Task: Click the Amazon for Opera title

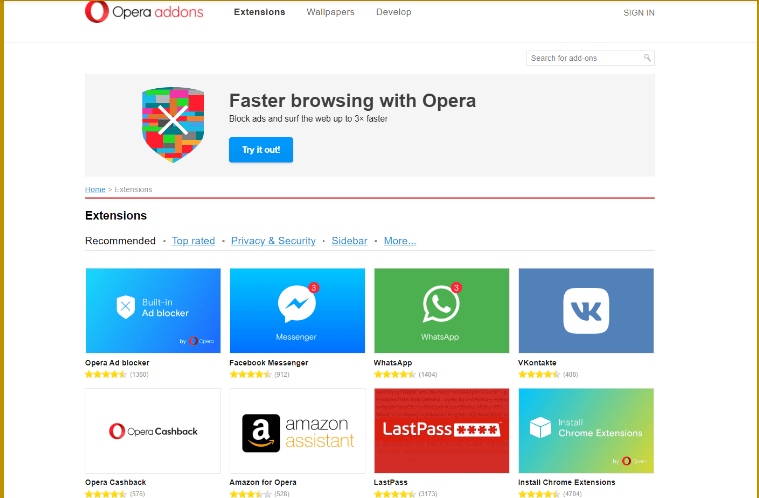Action: pos(263,482)
